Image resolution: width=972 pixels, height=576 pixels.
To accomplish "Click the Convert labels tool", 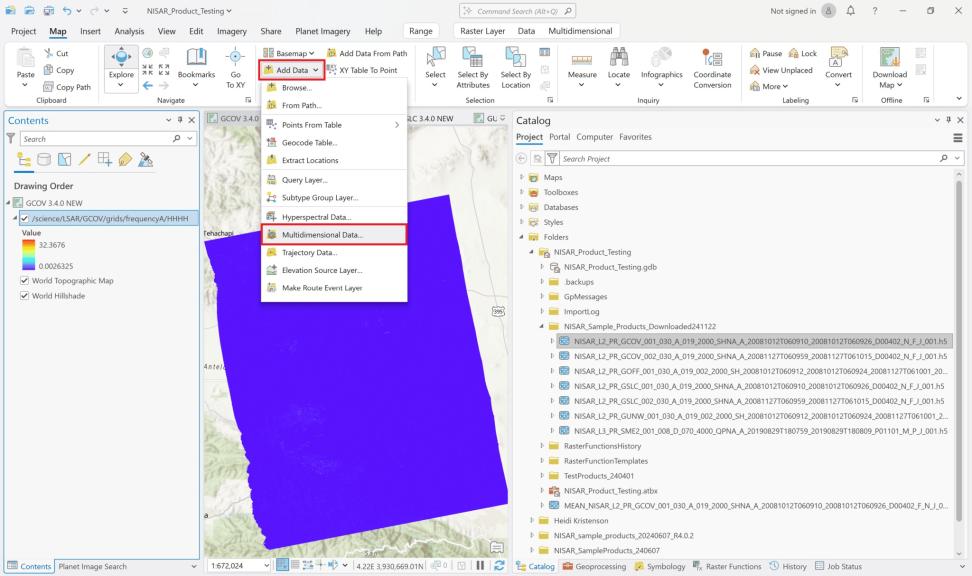I will (x=838, y=68).
